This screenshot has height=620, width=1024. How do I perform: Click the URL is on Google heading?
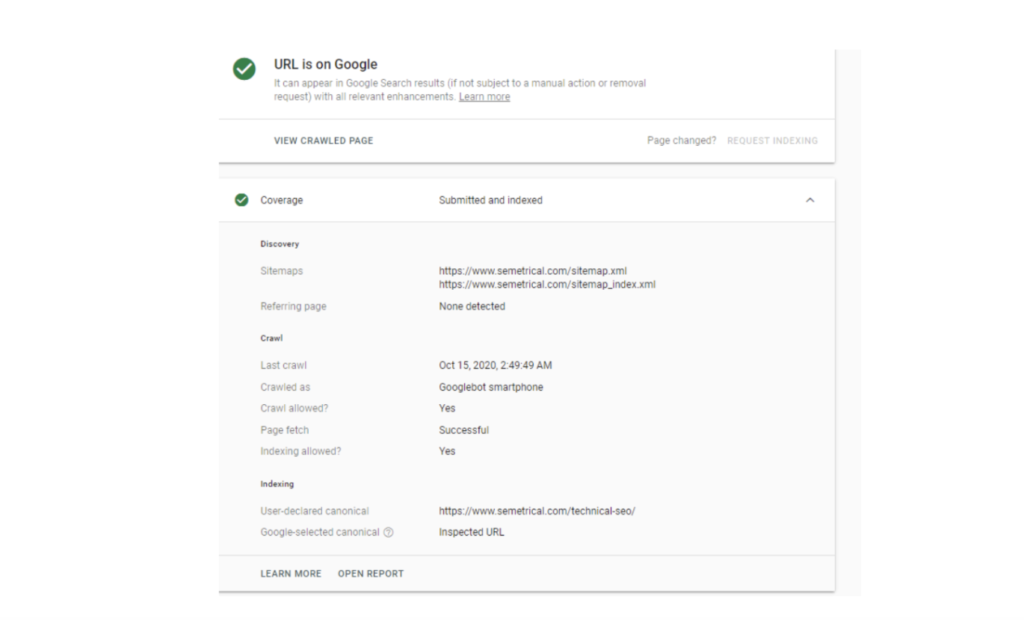pos(325,64)
